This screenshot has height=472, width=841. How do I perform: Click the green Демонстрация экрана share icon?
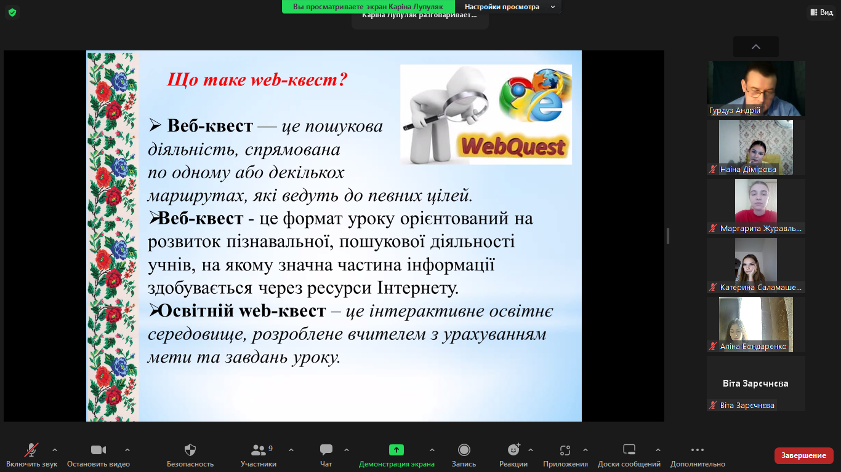pos(396,451)
